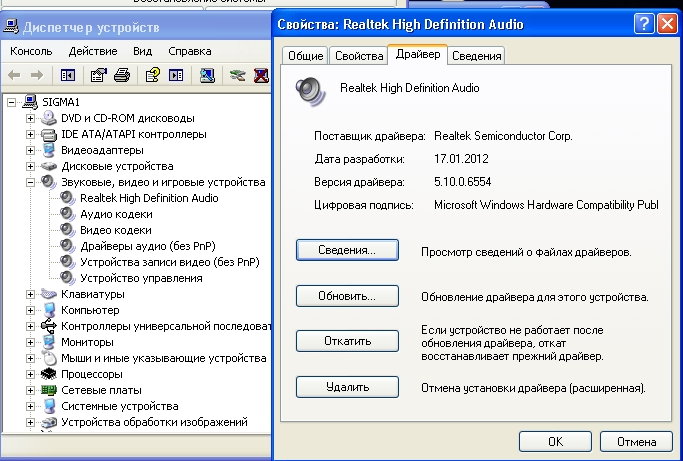
Task: Expand the Клавиатуры node
Action: click(30, 294)
